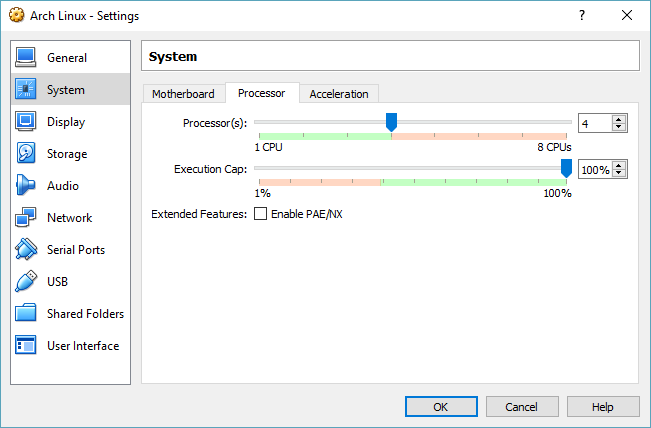651x428 pixels.
Task: Select the Display monitor icon
Action: click(26, 121)
